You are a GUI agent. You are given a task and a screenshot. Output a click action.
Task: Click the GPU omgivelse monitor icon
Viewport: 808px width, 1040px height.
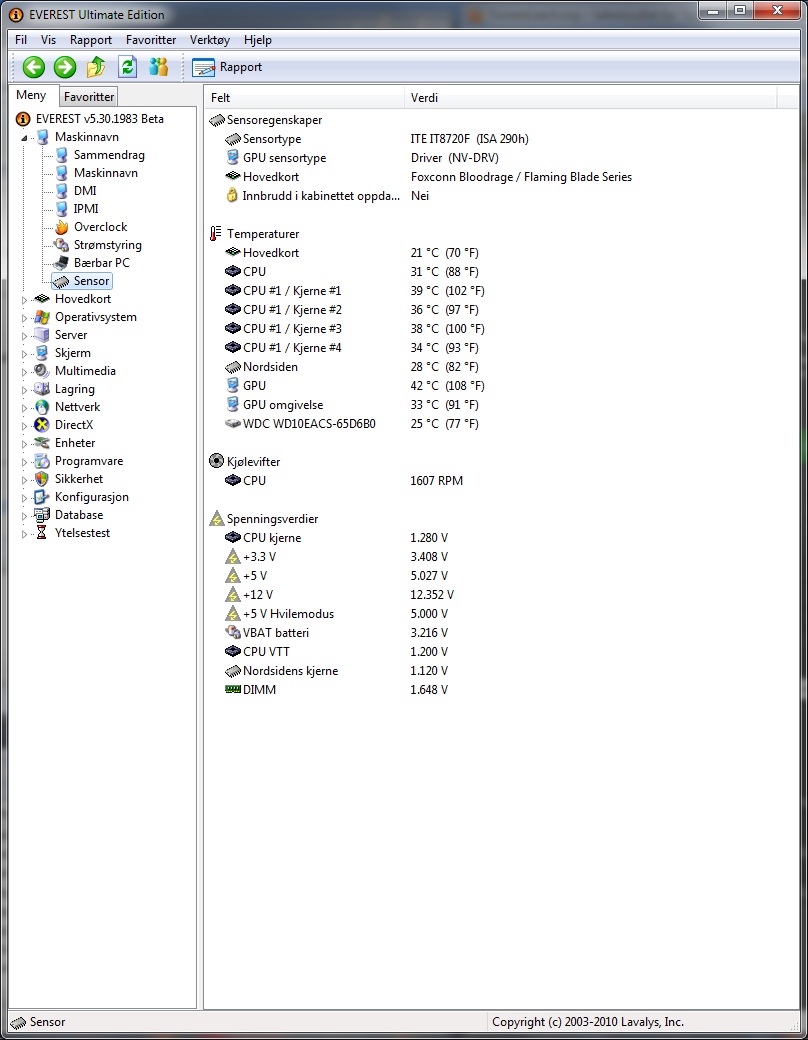click(x=233, y=404)
